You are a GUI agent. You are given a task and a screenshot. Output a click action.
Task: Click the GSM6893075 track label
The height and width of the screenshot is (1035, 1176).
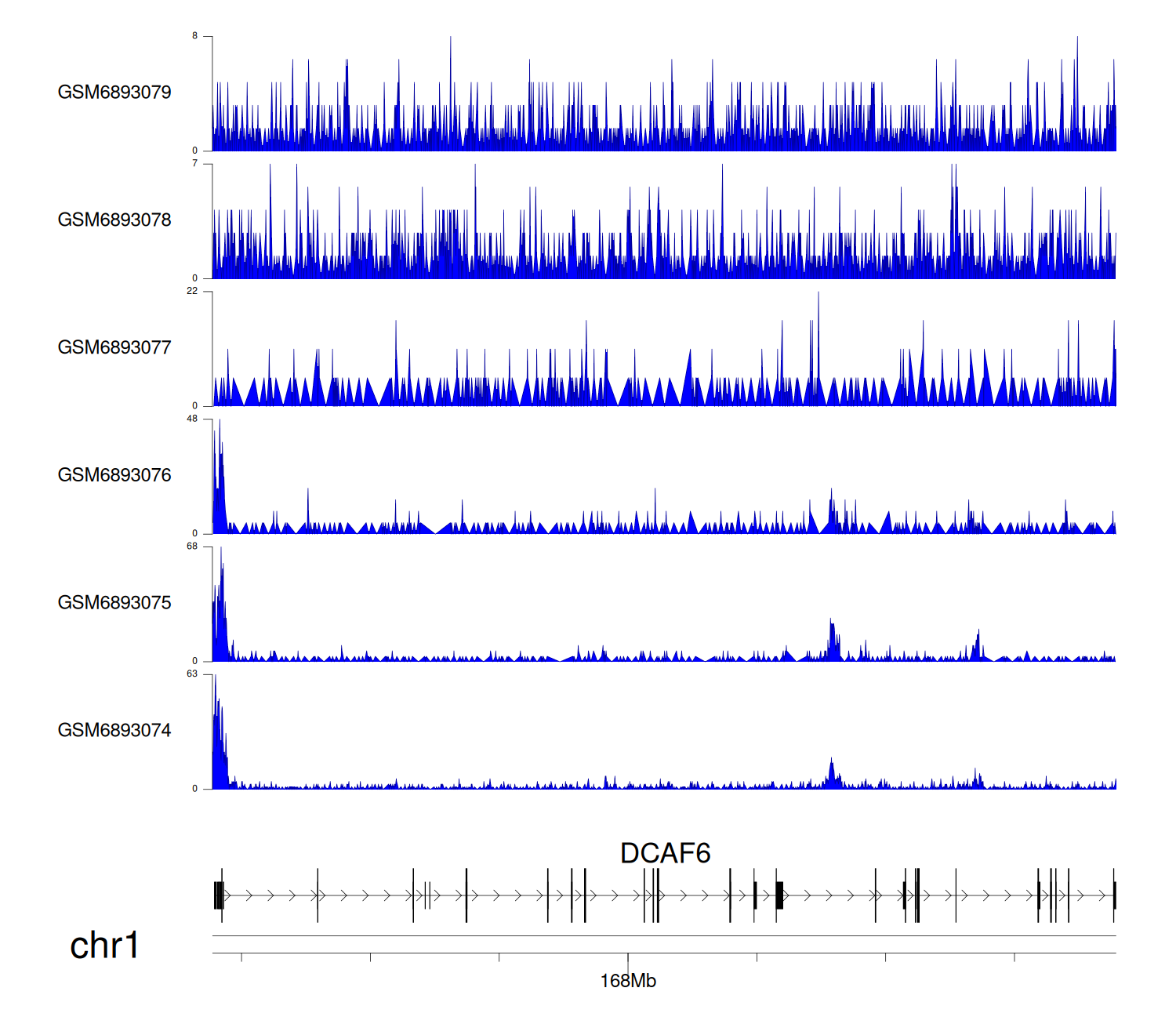click(x=114, y=603)
